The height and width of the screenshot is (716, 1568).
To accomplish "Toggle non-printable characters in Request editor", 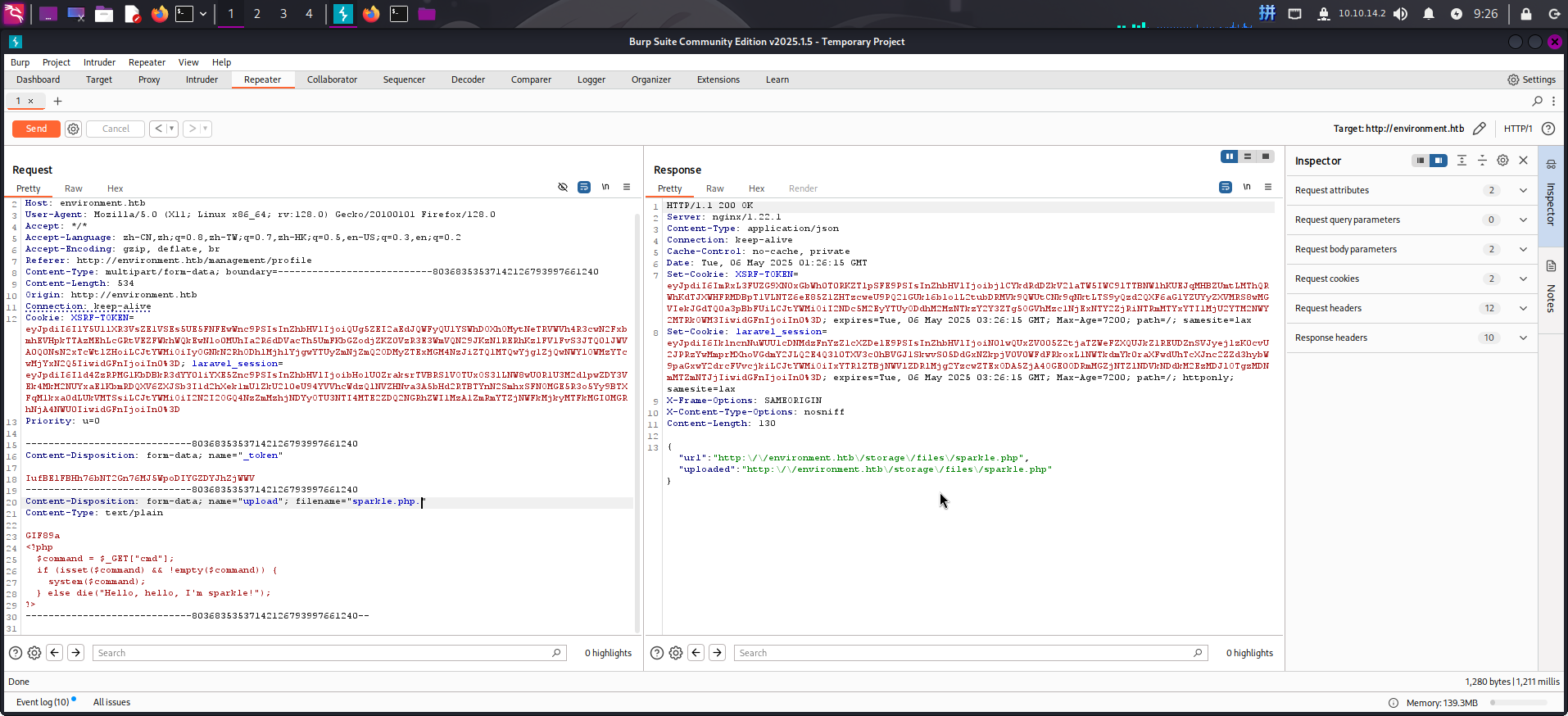I will tap(563, 187).
